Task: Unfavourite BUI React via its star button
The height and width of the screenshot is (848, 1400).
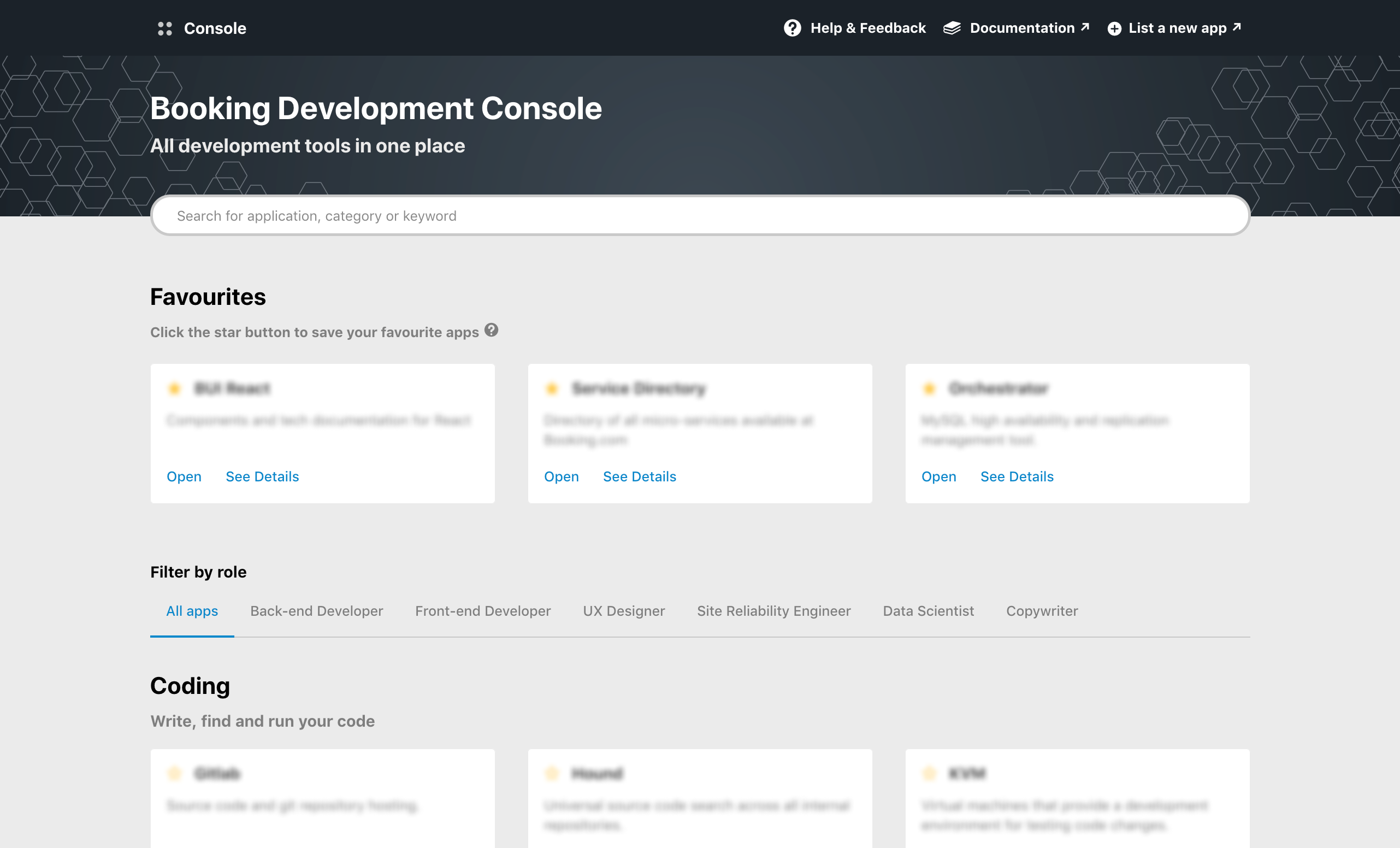Action: (174, 389)
